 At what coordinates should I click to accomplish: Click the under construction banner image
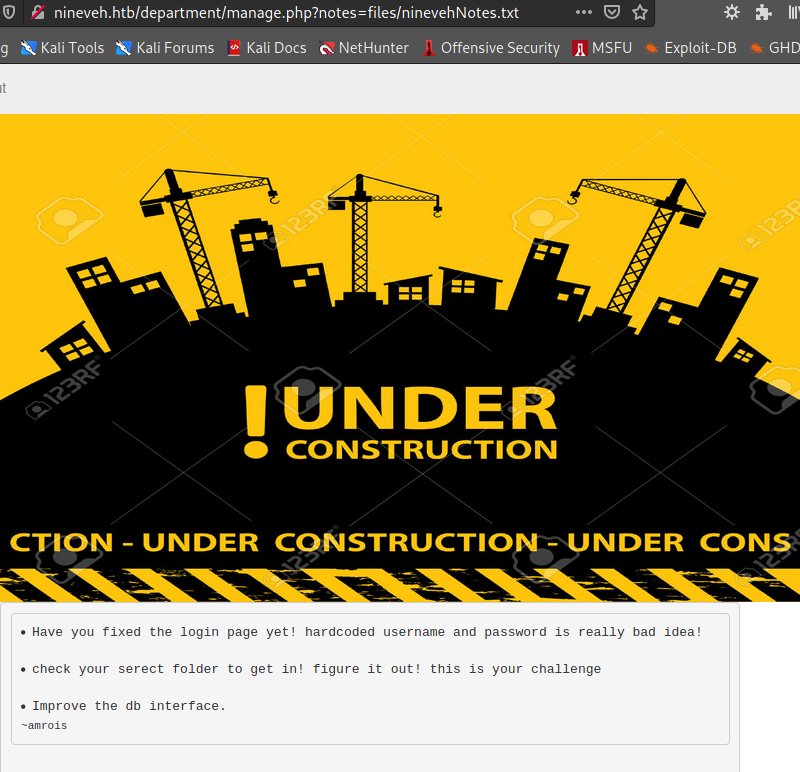400,358
